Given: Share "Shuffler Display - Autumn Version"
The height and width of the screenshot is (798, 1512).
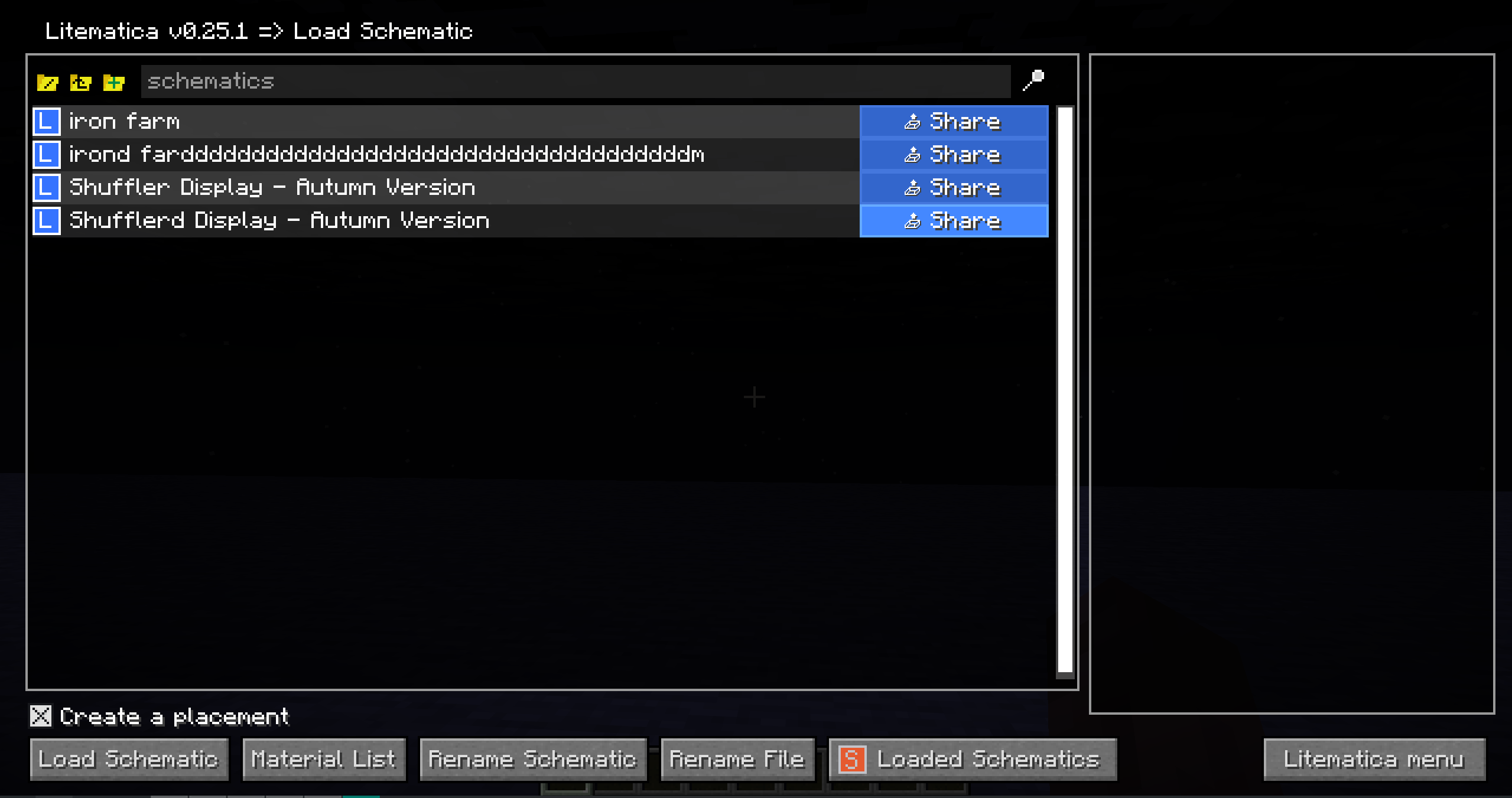Looking at the screenshot, I should click(x=954, y=187).
